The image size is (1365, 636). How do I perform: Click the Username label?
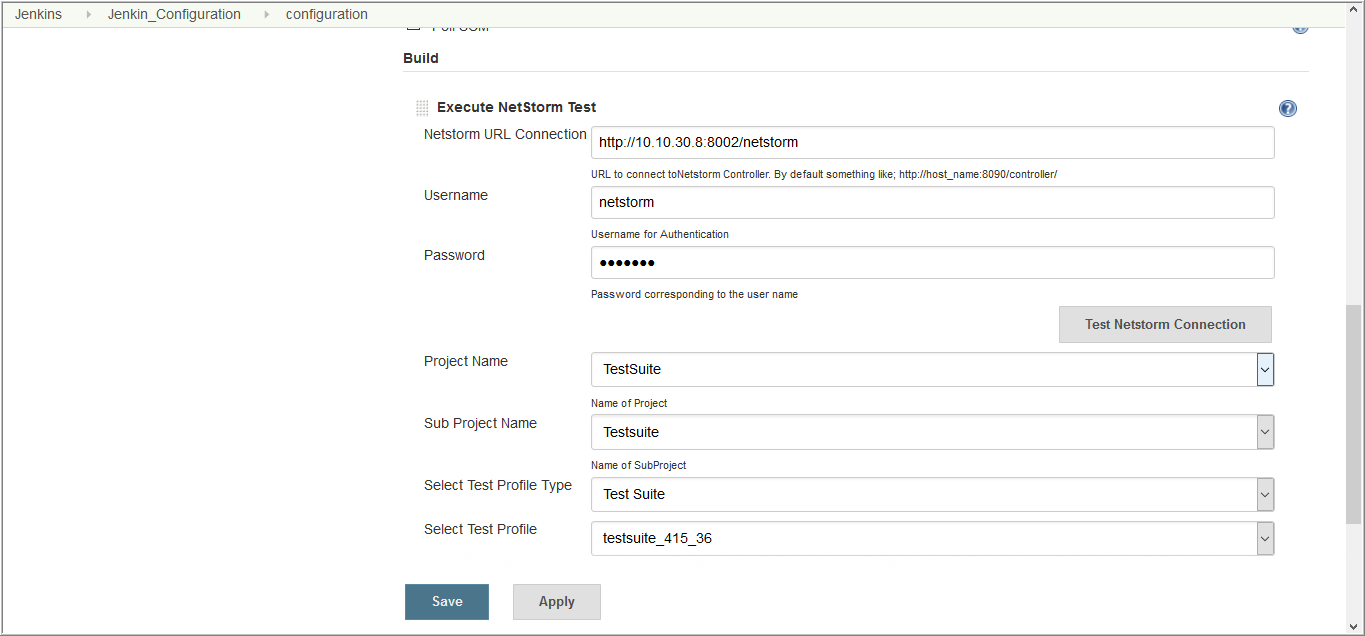point(456,195)
